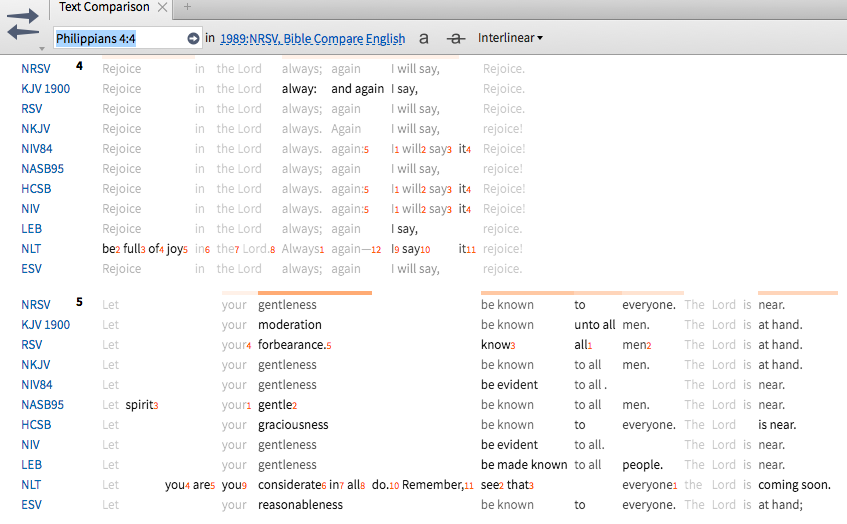
Task: Click 'alway:' in KJV 1900 row
Action: 299,89
